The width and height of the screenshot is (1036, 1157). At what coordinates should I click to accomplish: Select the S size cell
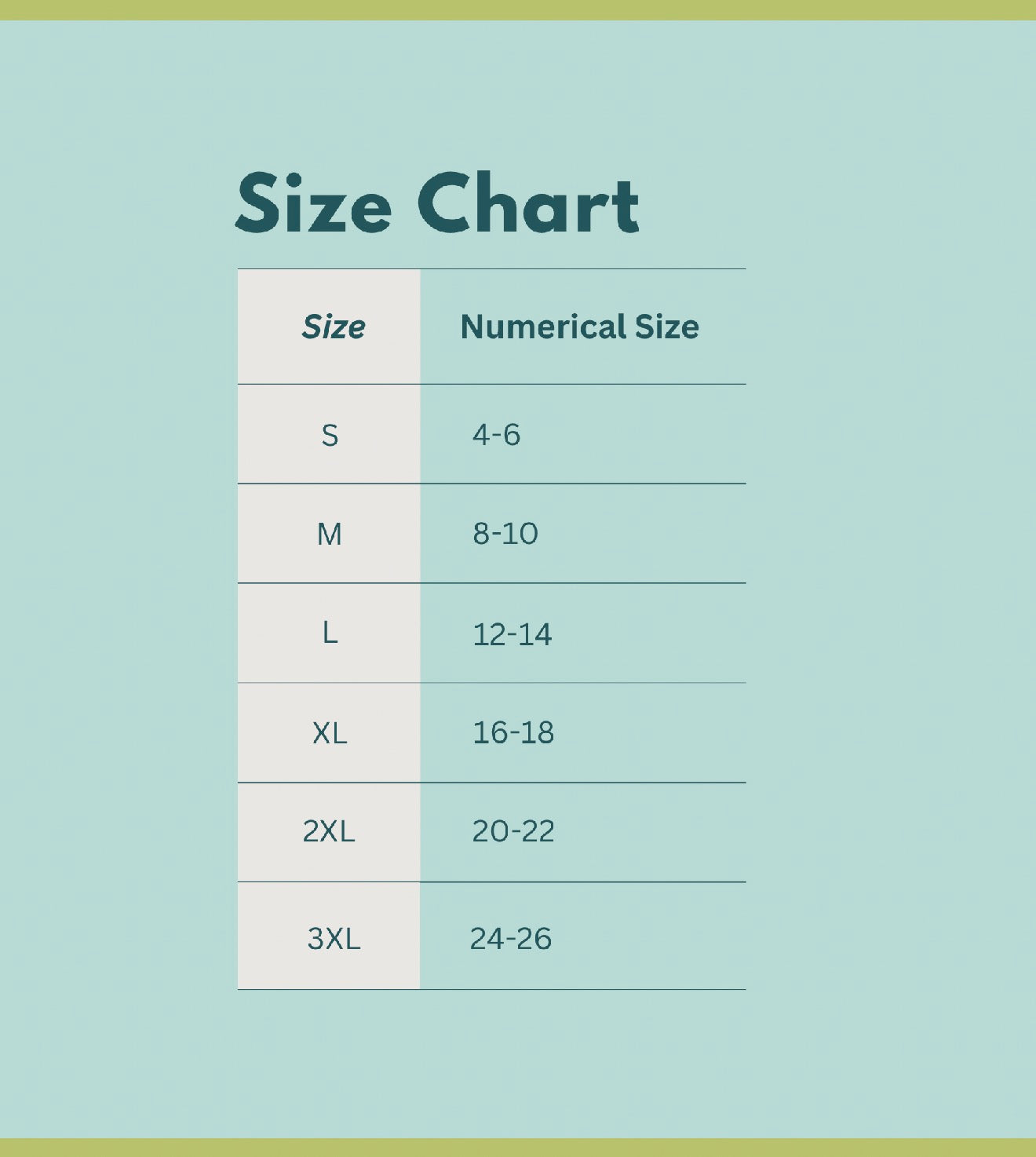330,435
